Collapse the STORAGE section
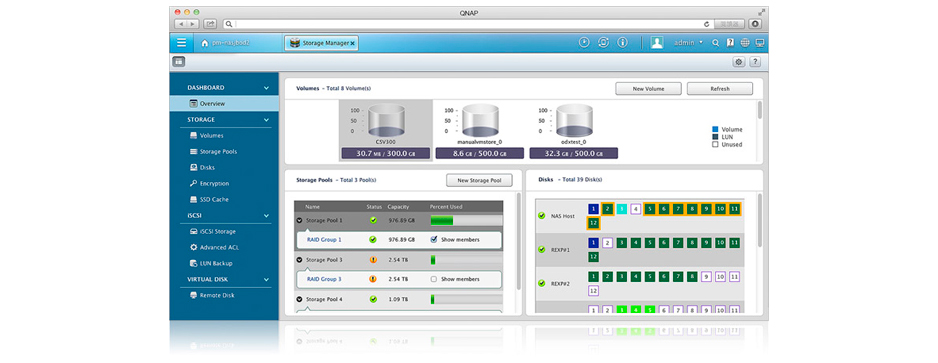Image resolution: width=938 pixels, height=363 pixels. click(266, 120)
